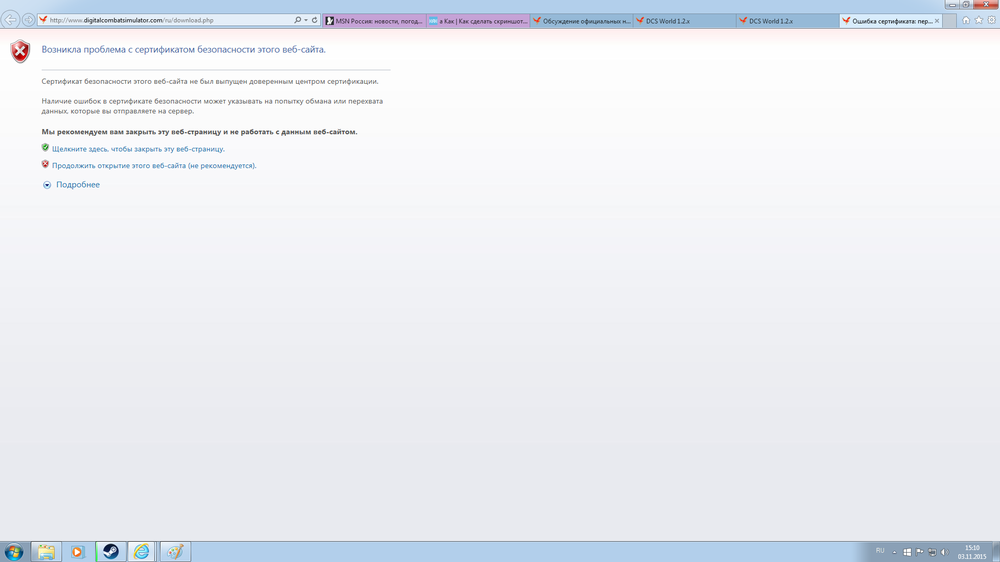Open Action Center flag tray icon
1000x562 pixels.
pos(920,552)
